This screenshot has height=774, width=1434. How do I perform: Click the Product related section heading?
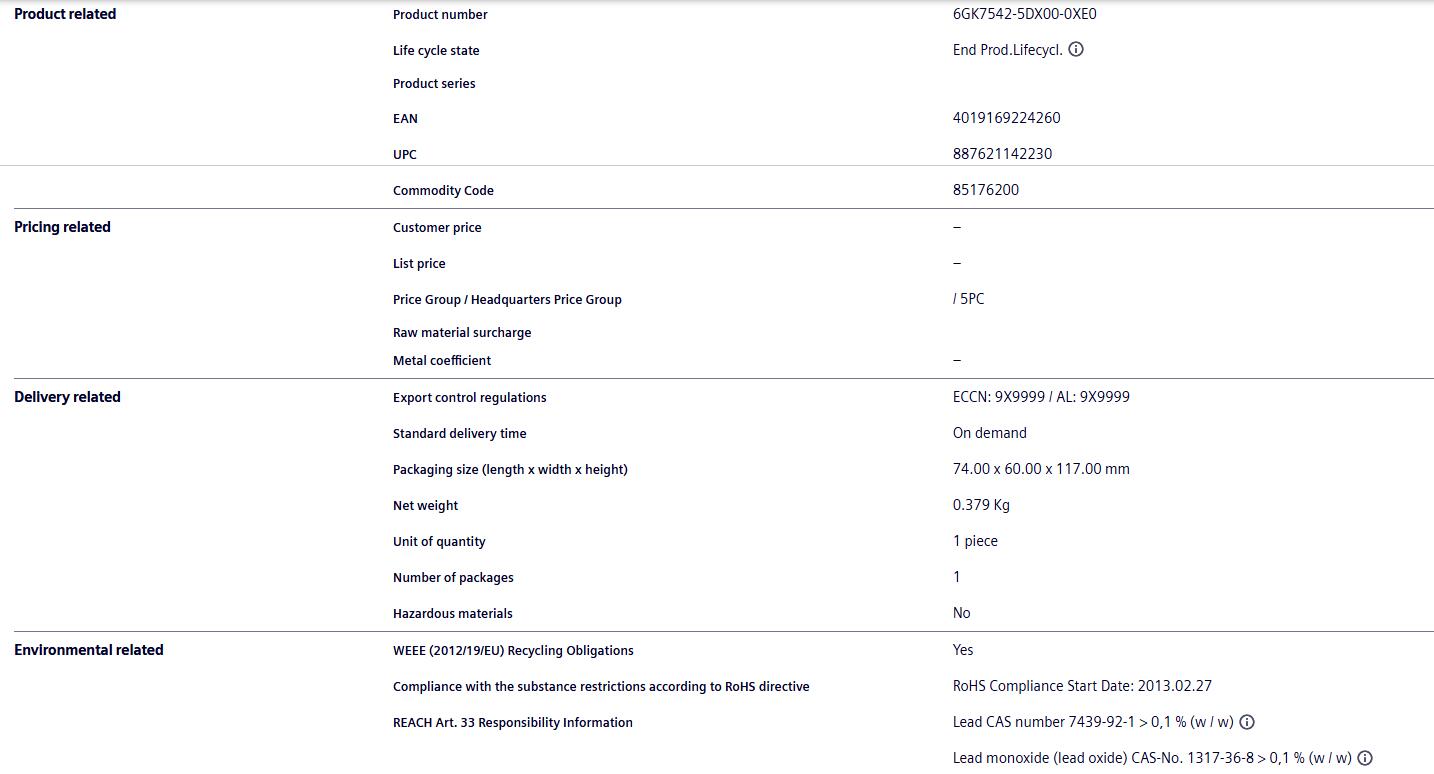tap(65, 14)
